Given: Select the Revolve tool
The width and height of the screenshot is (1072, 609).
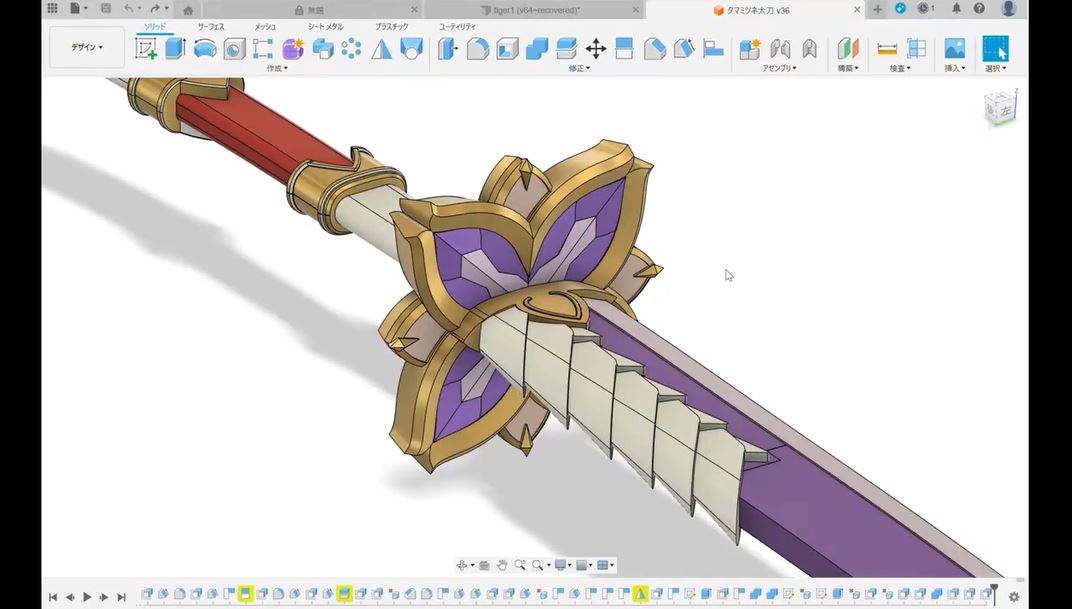Looking at the screenshot, I should [205, 49].
